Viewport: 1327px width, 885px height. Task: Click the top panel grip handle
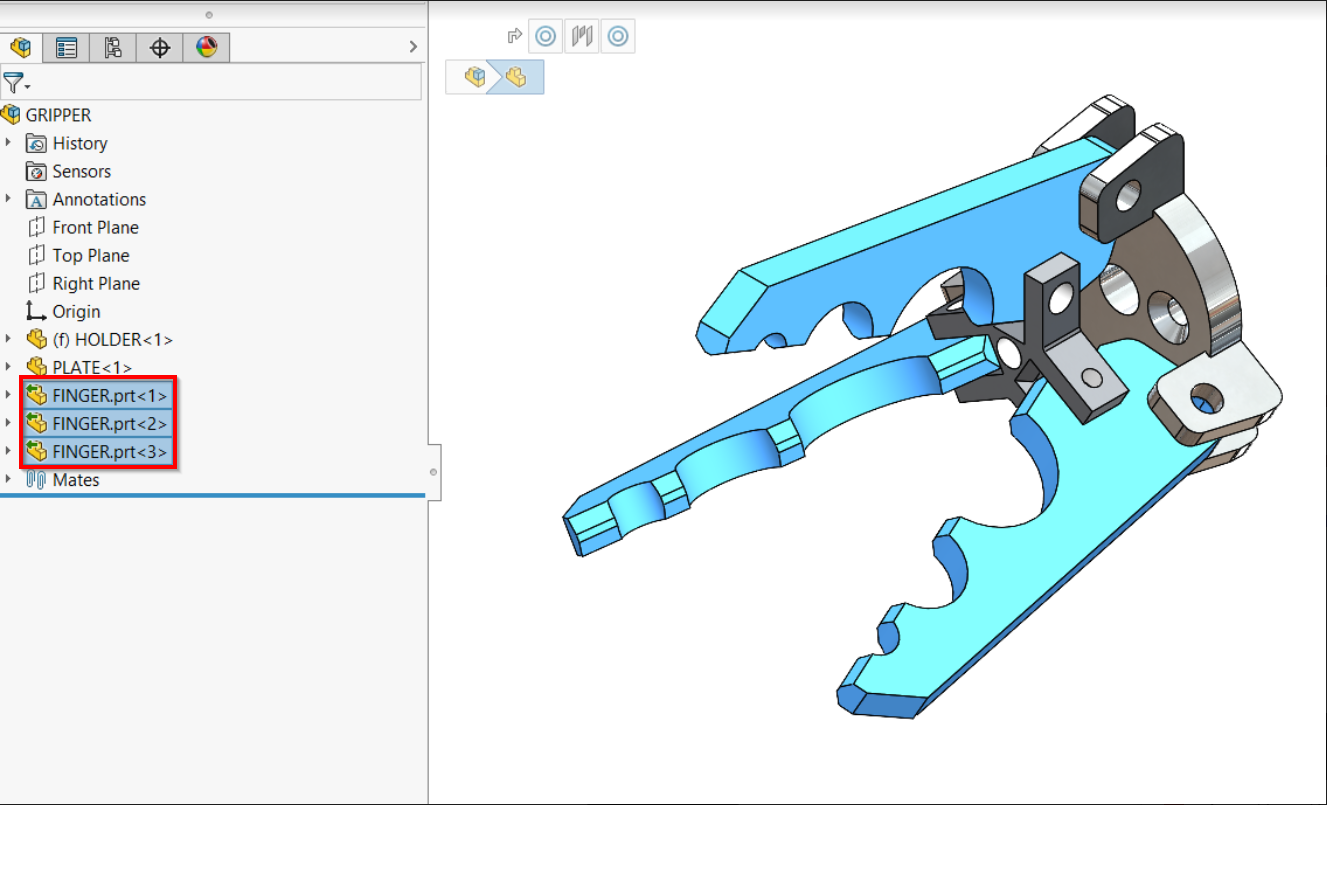208,15
